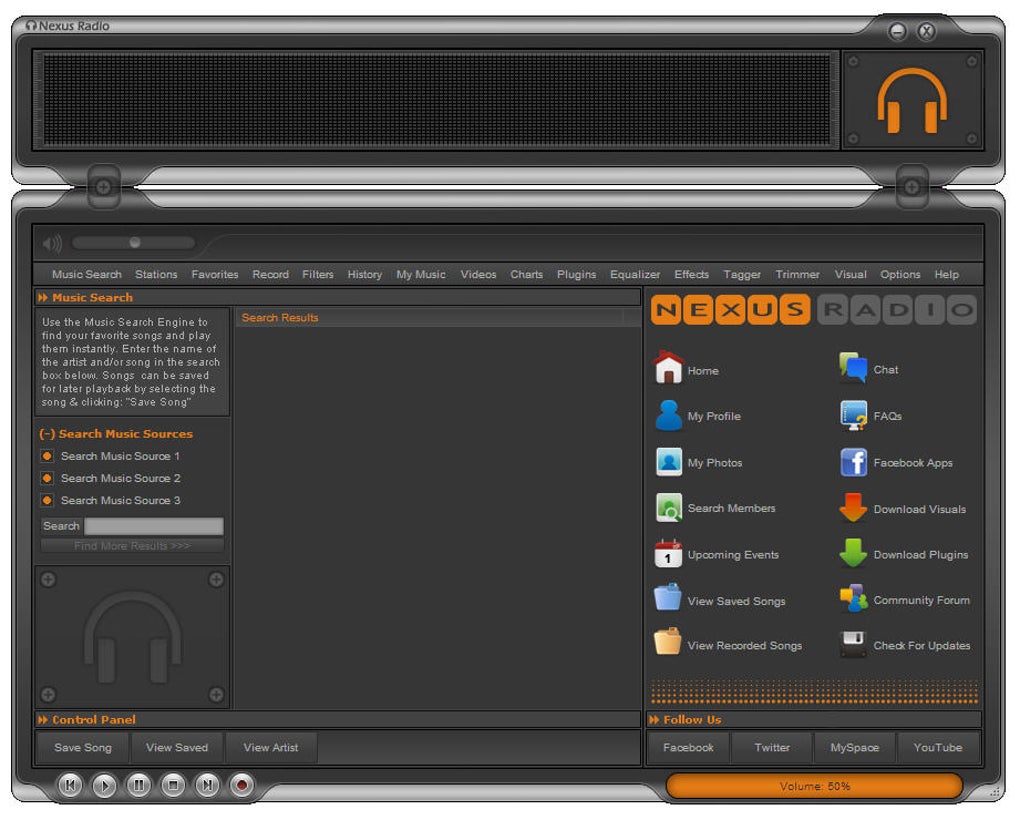
Task: Open View Saved Songs folder icon
Action: point(667,598)
